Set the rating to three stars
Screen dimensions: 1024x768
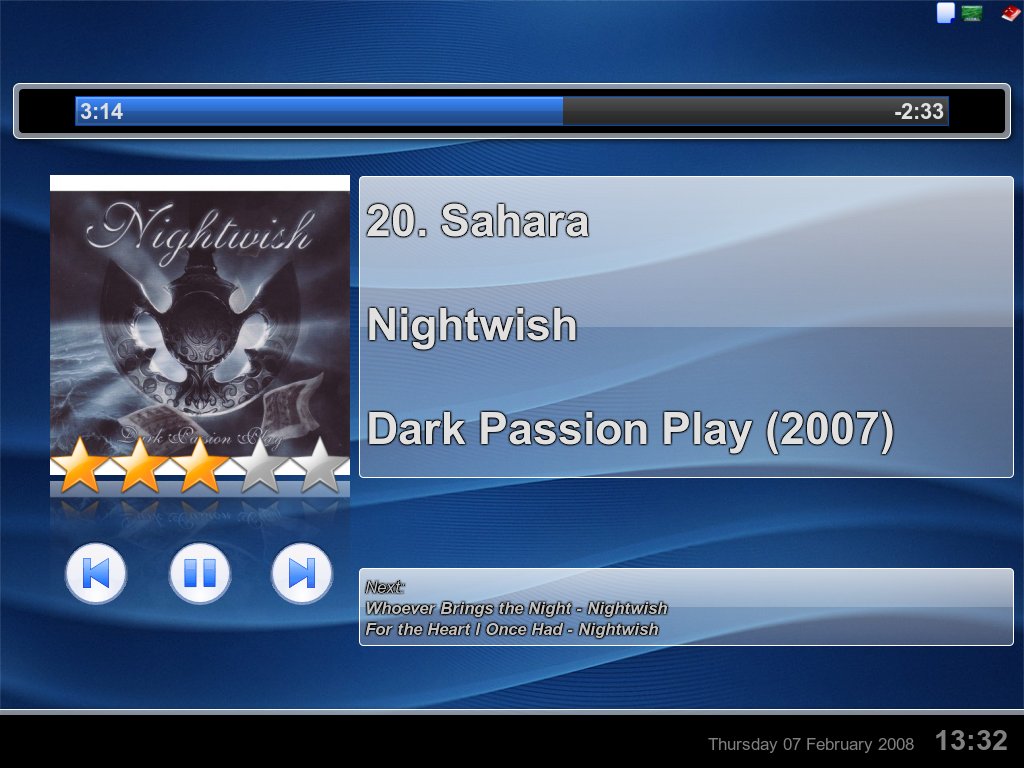(x=200, y=466)
